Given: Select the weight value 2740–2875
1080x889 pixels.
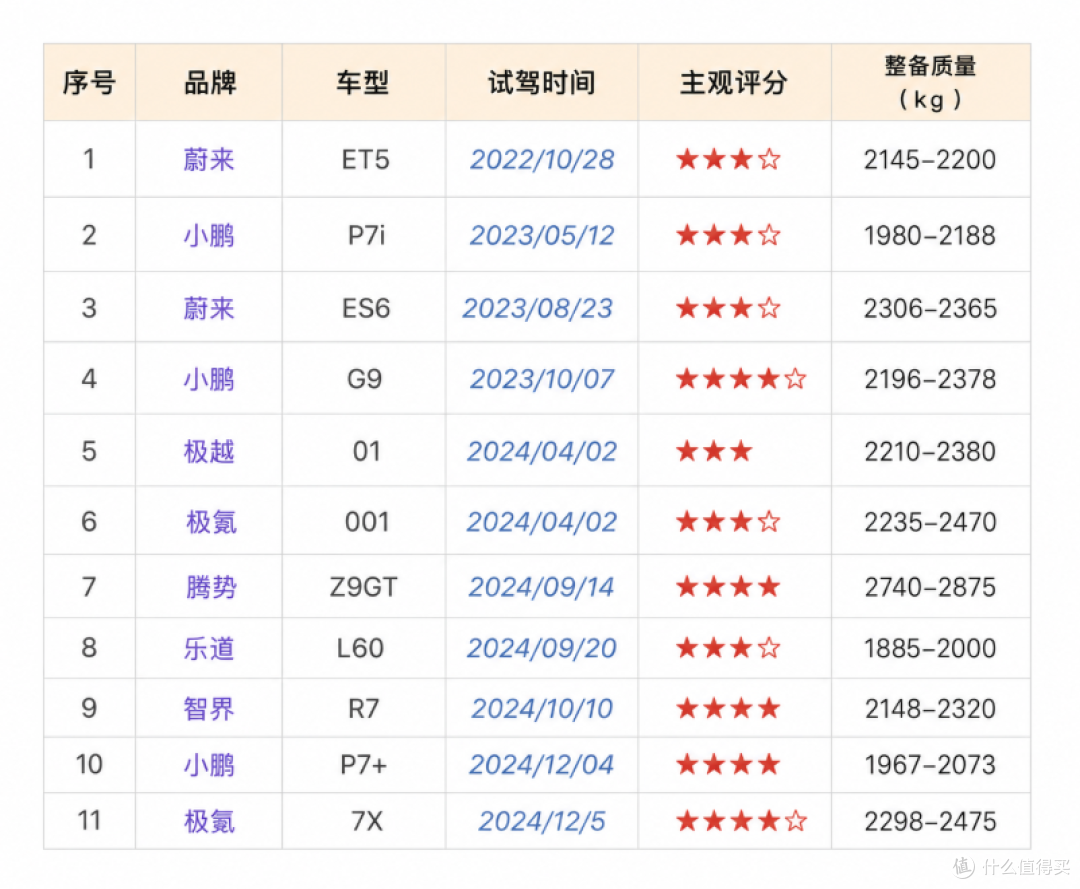Looking at the screenshot, I should click(930, 587).
